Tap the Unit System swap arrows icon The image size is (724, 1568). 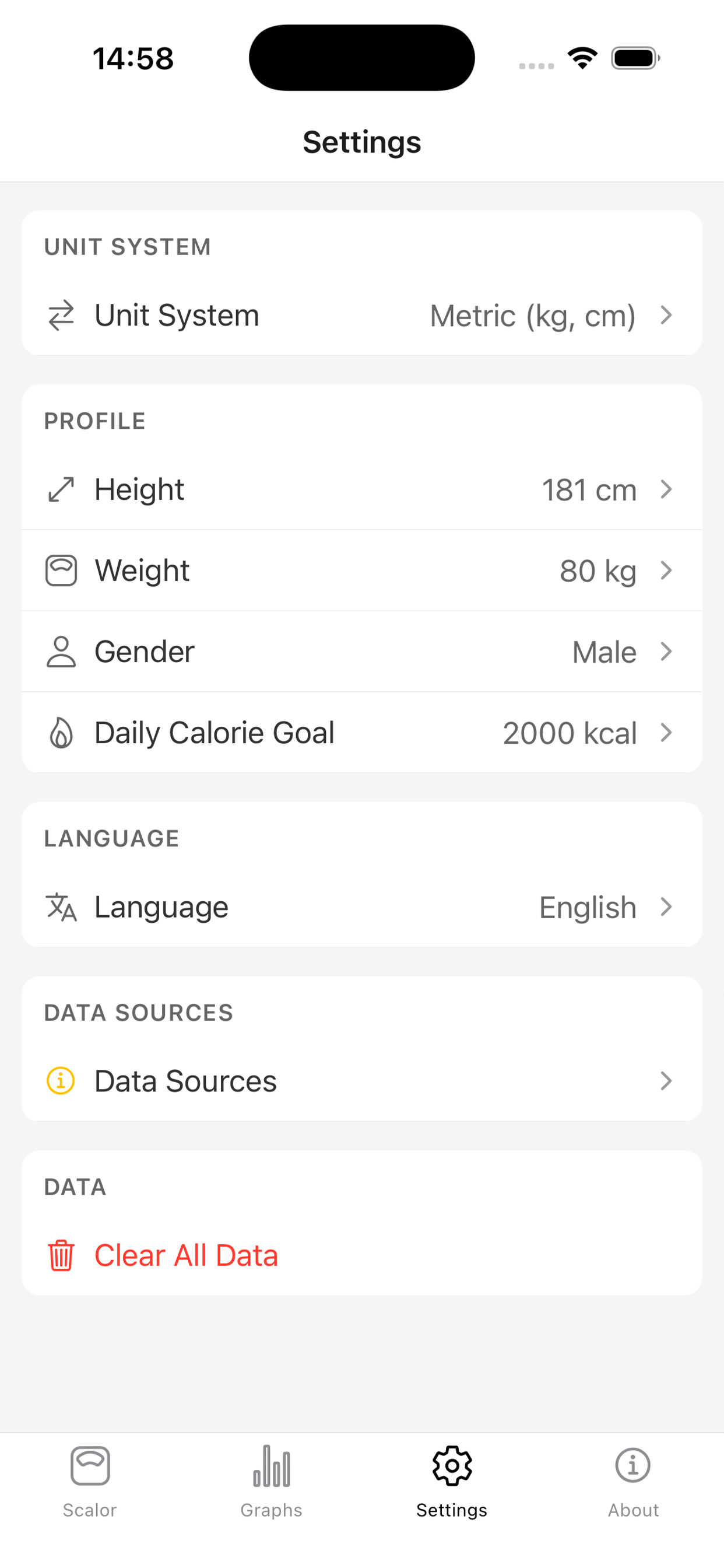pyautogui.click(x=61, y=316)
